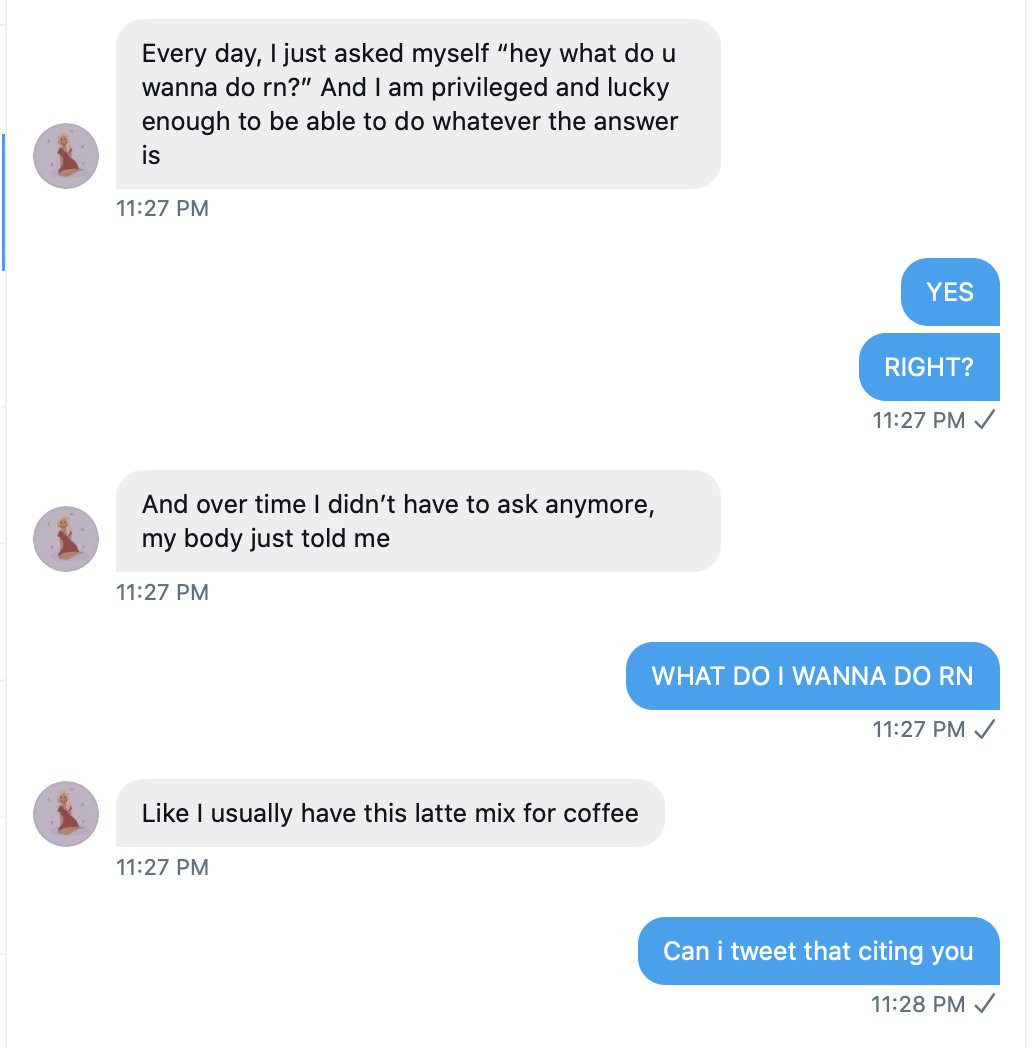Select the "WHAT DO I WANNA DO RN" bubble
The height and width of the screenshot is (1048, 1034).
812,676
